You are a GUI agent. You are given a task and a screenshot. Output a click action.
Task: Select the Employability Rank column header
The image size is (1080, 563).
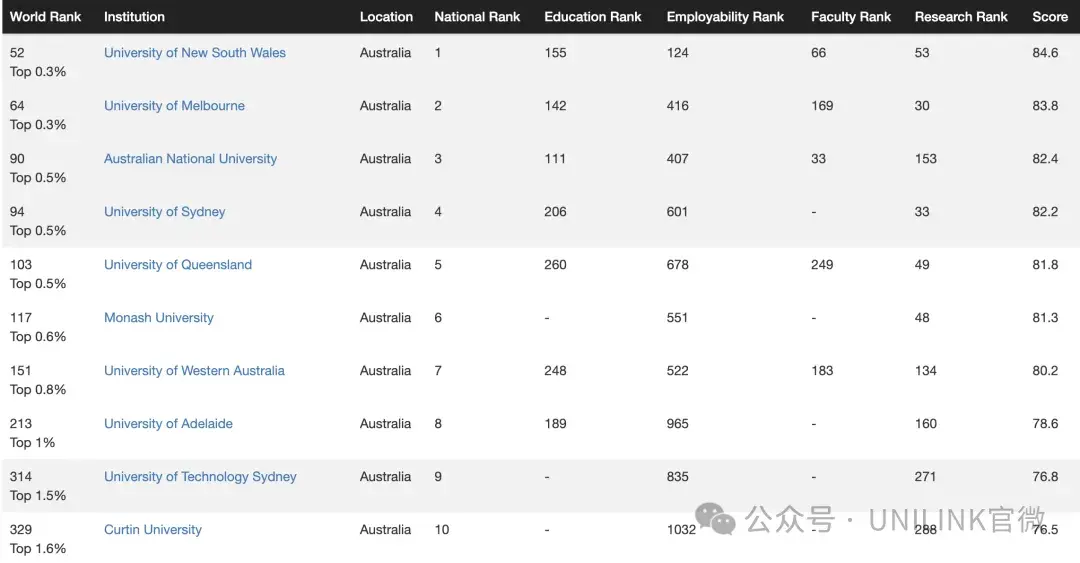pos(725,17)
